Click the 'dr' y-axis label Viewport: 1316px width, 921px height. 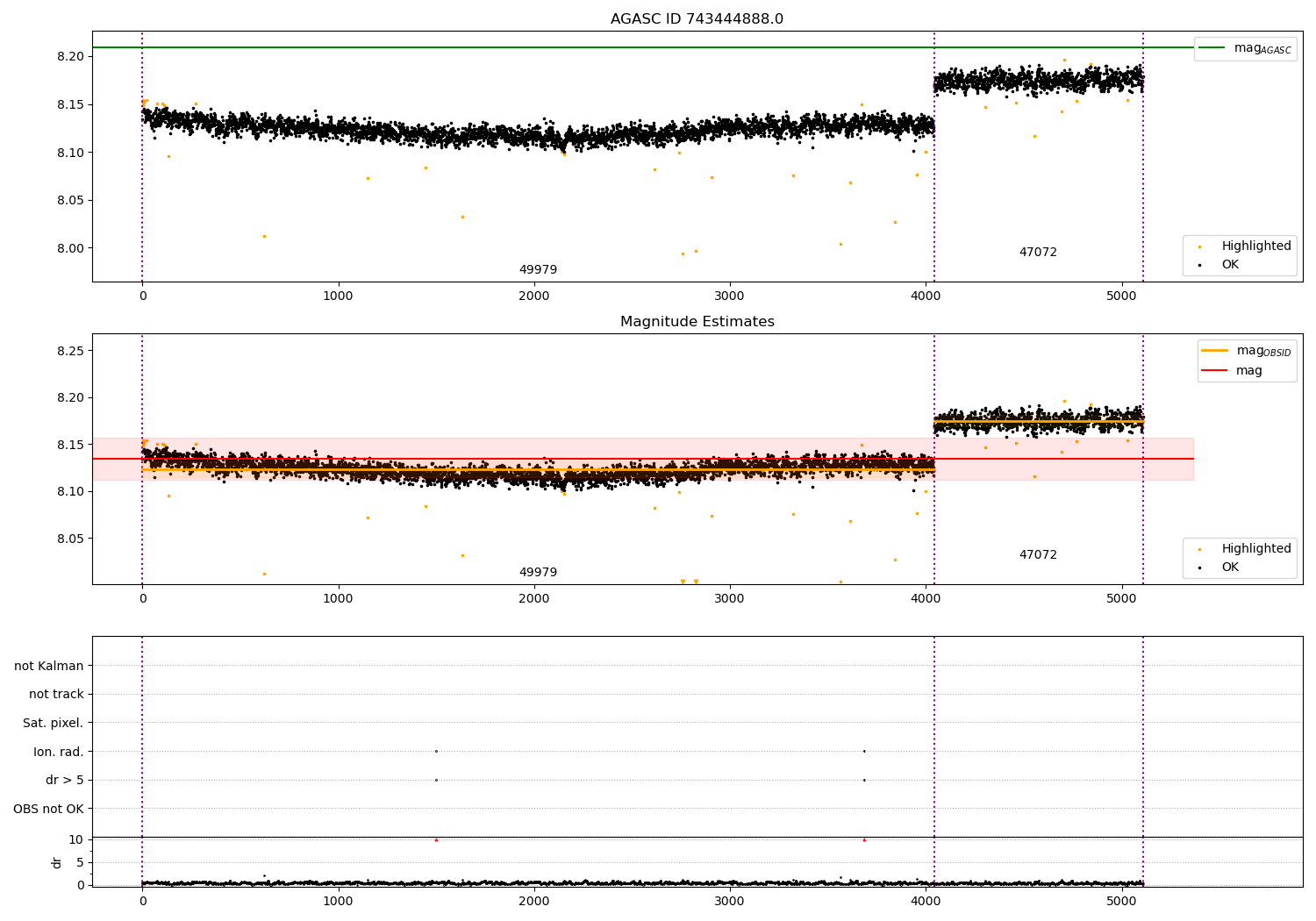[x=57, y=862]
